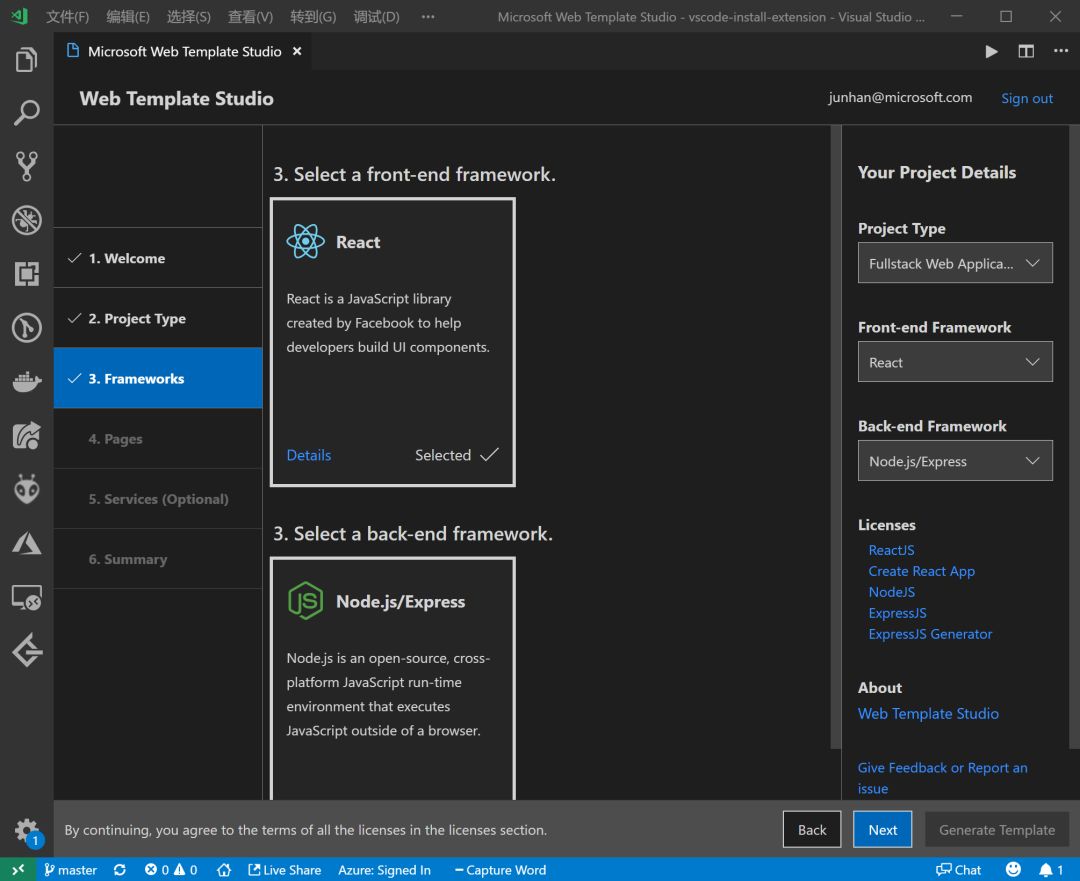Open the 转到(G) menu
The width and height of the screenshot is (1080, 881).
[x=313, y=17]
